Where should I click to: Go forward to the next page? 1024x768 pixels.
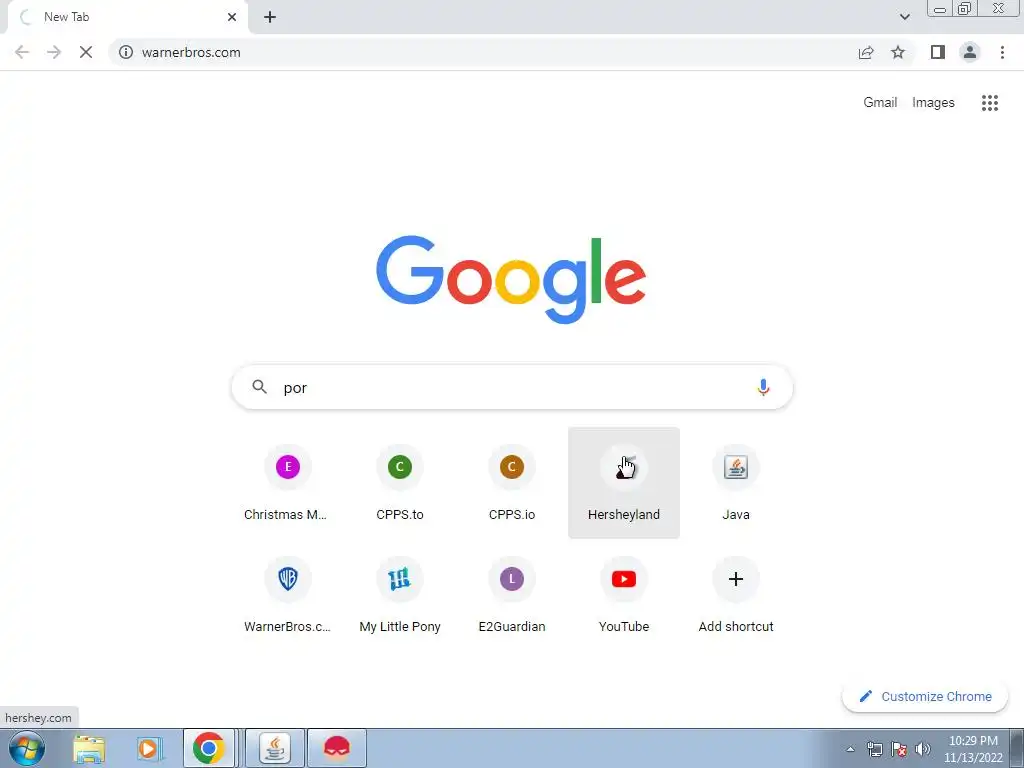tap(54, 52)
